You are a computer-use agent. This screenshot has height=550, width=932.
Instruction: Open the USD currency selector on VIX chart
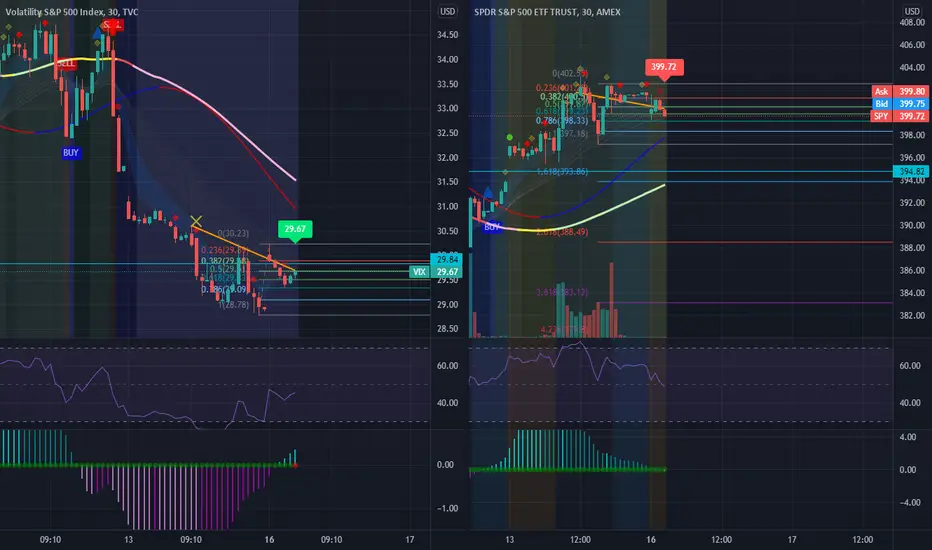pyautogui.click(x=448, y=11)
